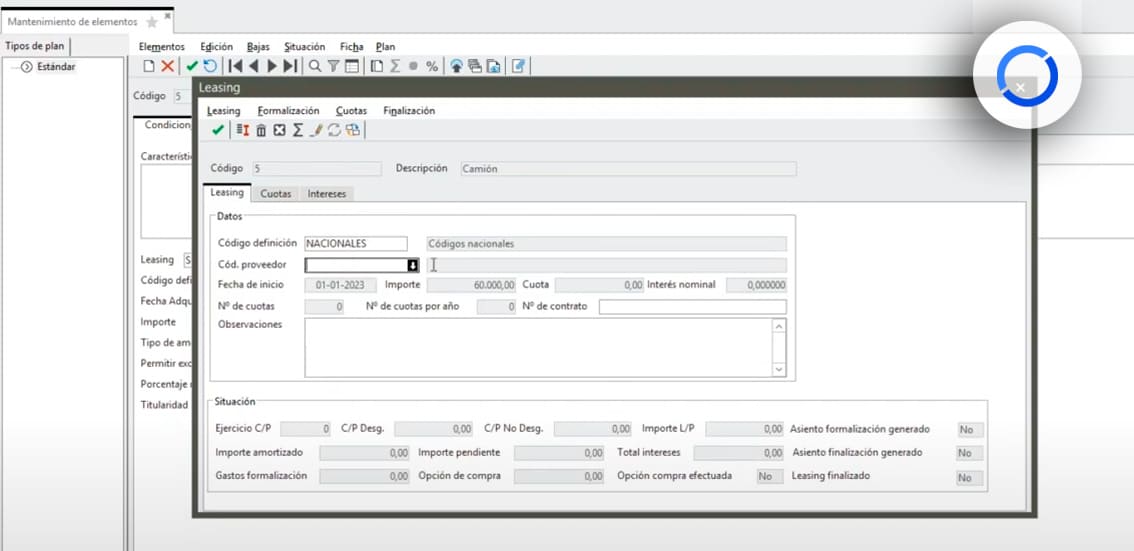Screen dimensions: 1134x551
Task: Click the percent icon in main toolbar
Action: (432, 67)
